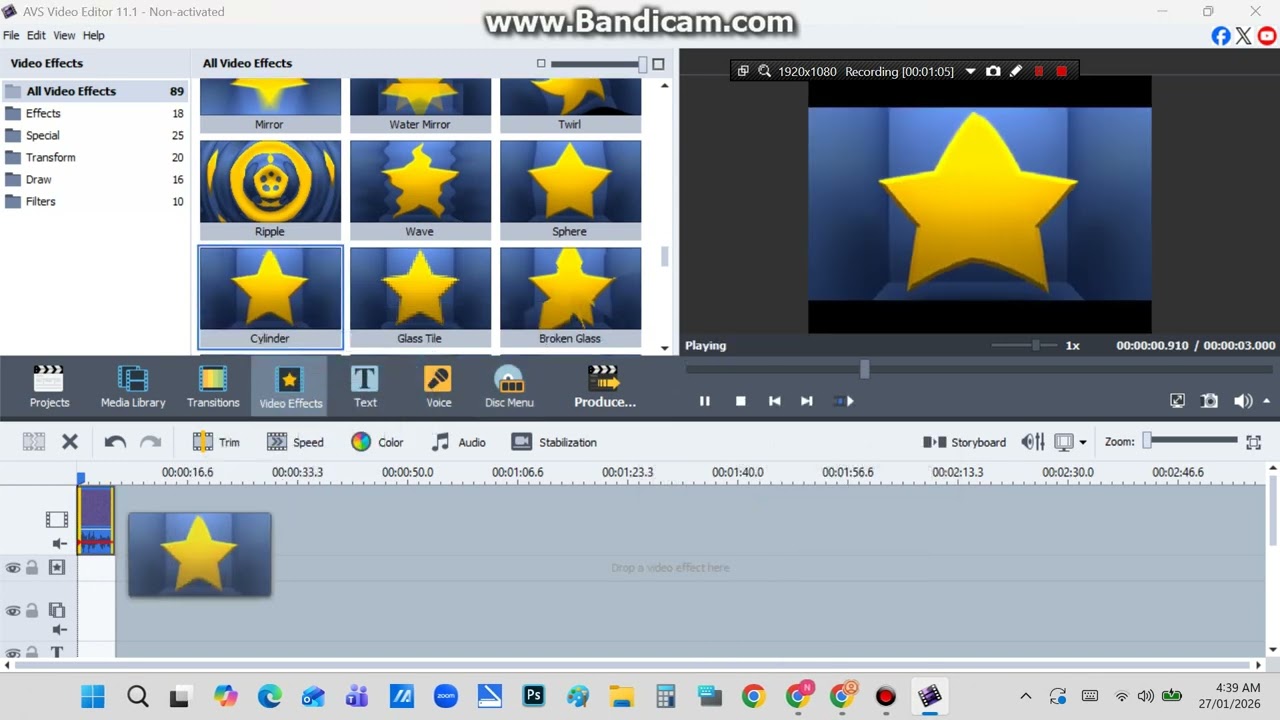Select the Broken Glass effect thumbnail
The width and height of the screenshot is (1280, 720).
(x=570, y=297)
